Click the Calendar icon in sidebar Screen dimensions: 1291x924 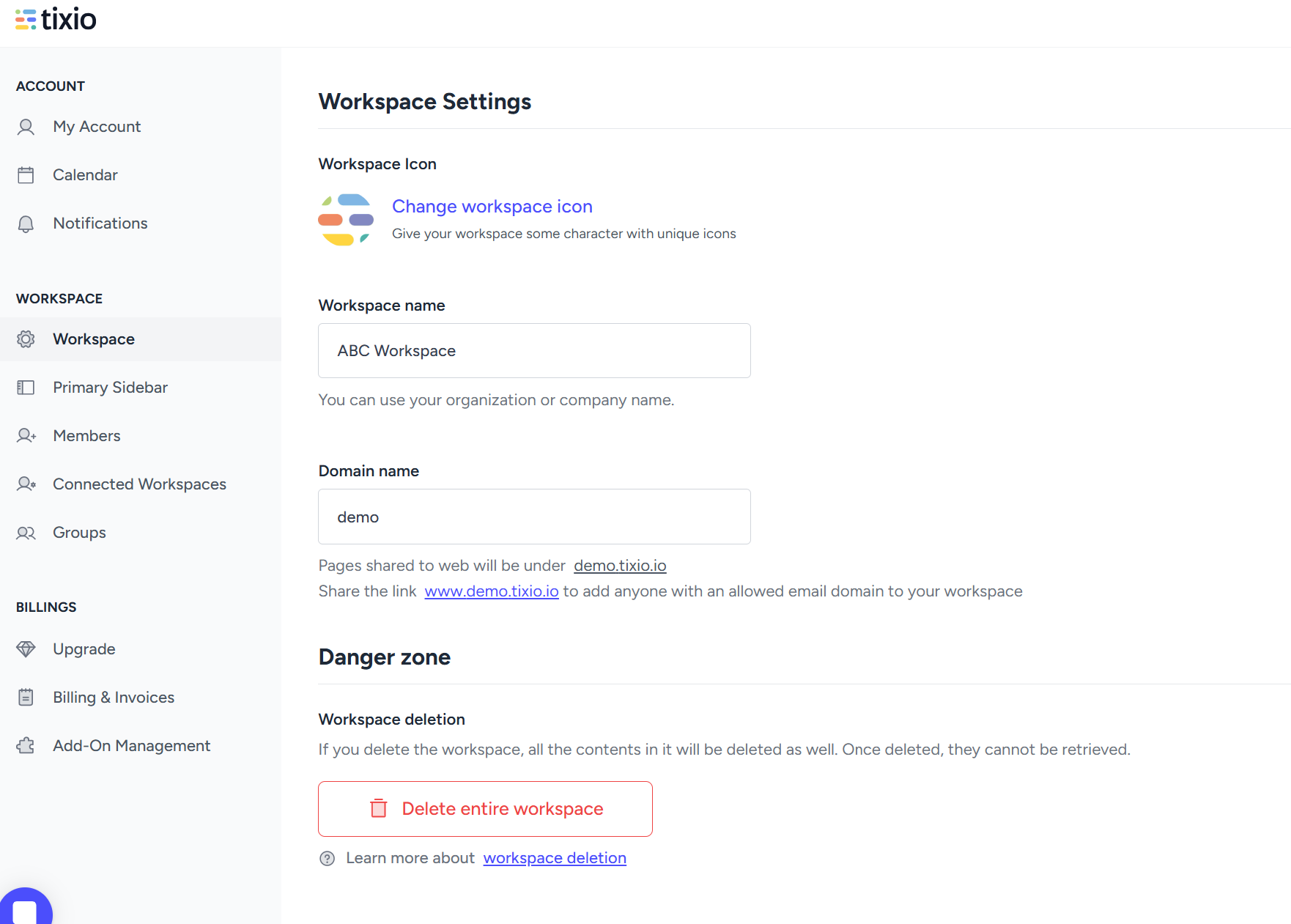26,175
